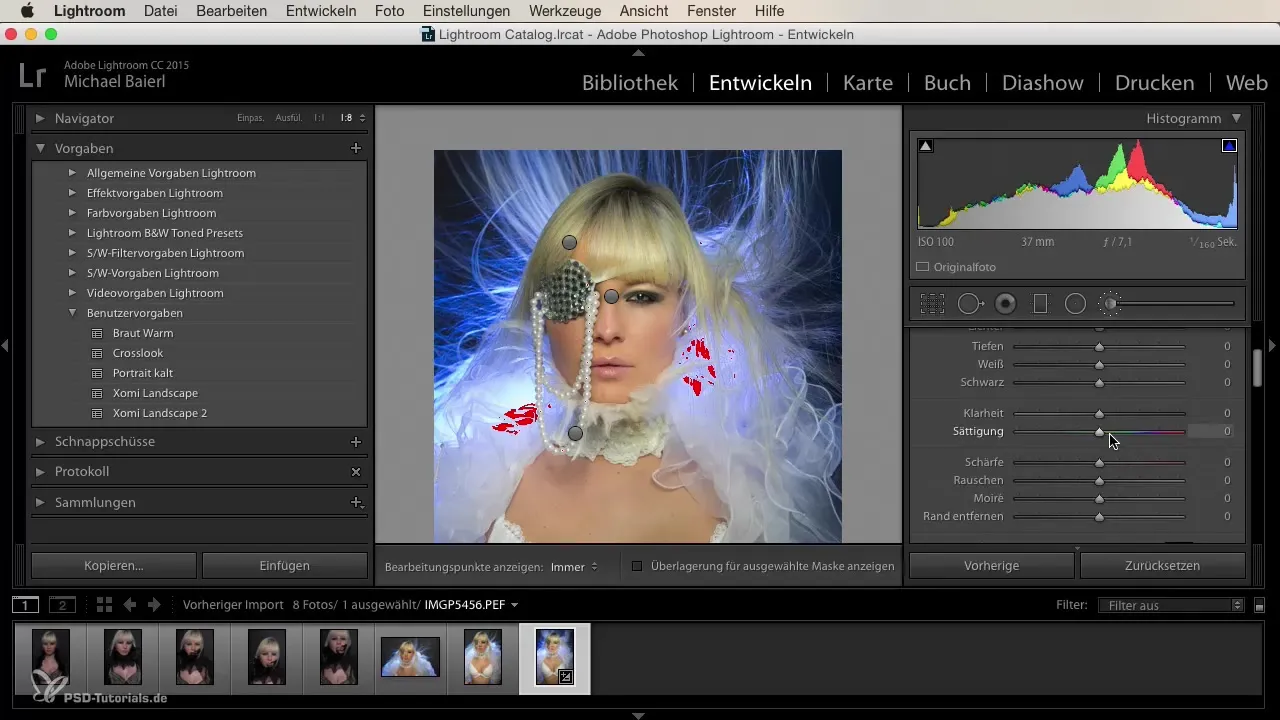Open the Foto menu
The width and height of the screenshot is (1280, 720).
pyautogui.click(x=389, y=11)
